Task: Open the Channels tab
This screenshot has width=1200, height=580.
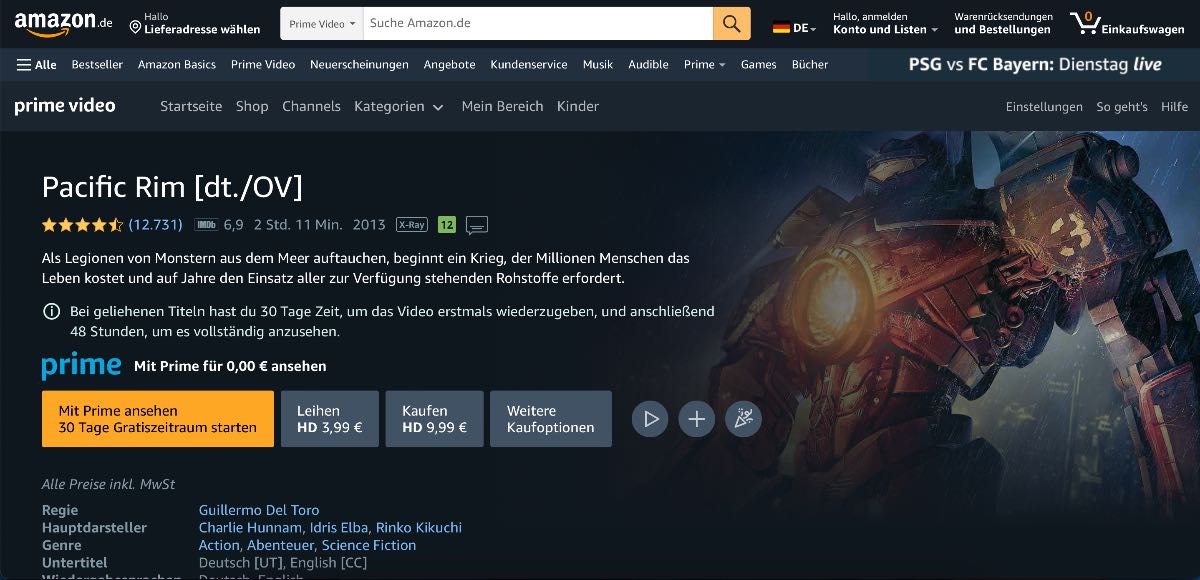Action: (311, 106)
